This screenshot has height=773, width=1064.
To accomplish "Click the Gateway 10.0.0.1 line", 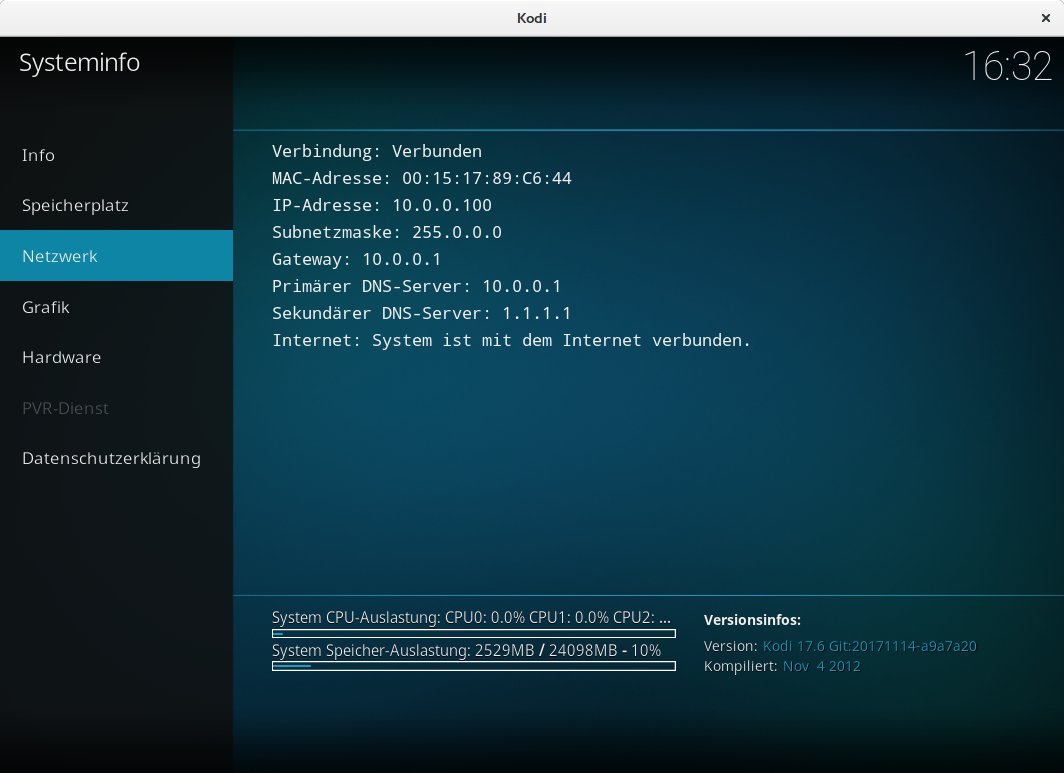I will pyautogui.click(x=356, y=259).
